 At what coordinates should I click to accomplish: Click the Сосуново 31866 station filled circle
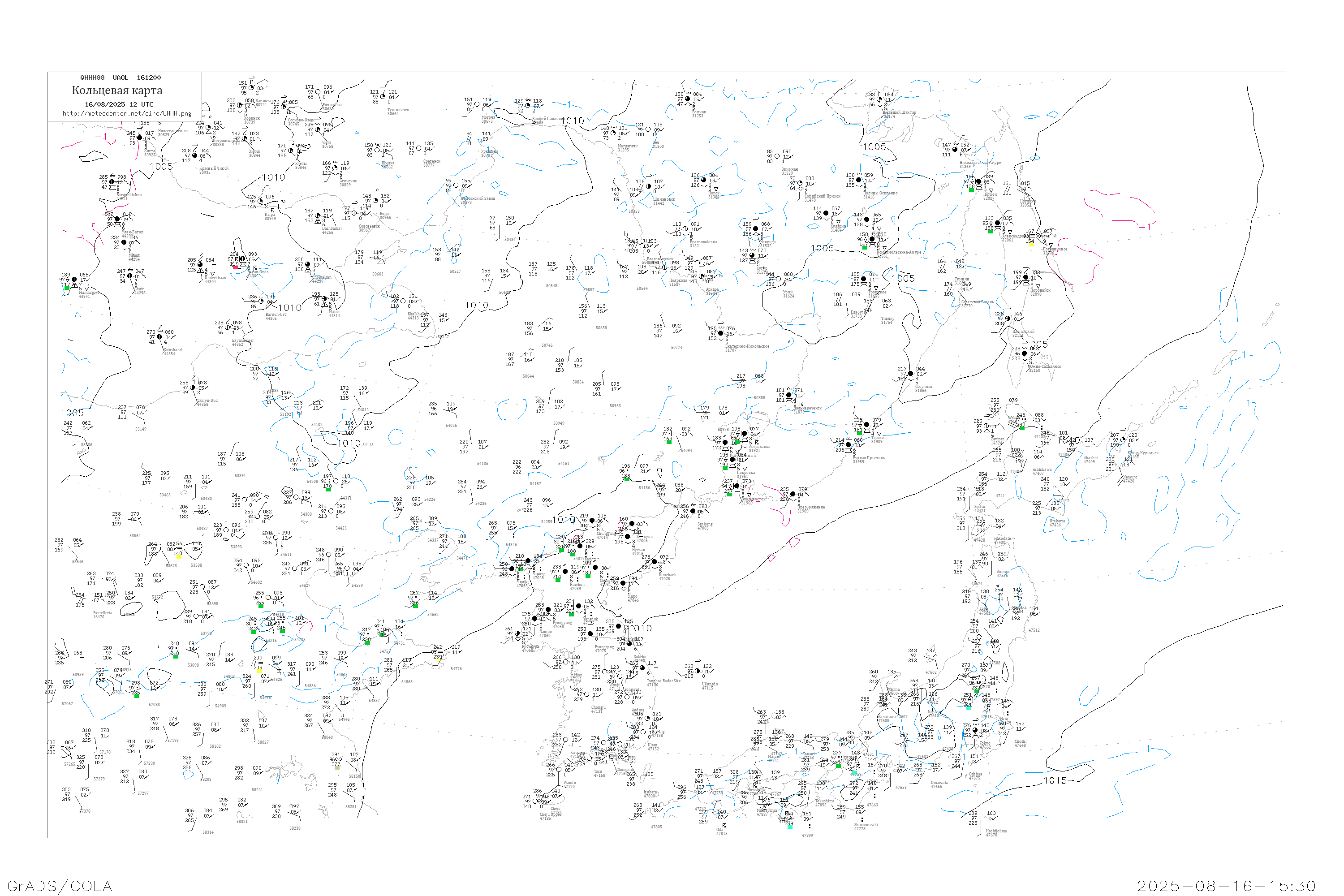[x=910, y=374]
